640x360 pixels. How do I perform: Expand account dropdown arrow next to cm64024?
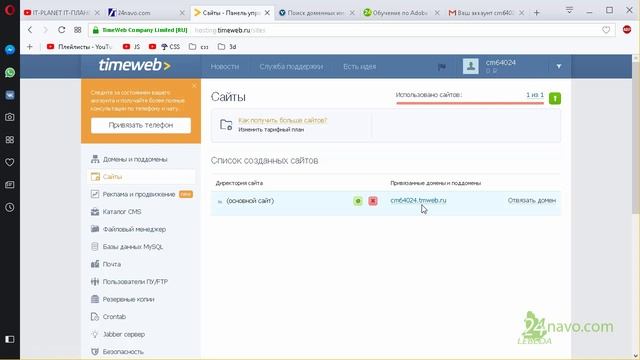(559, 67)
